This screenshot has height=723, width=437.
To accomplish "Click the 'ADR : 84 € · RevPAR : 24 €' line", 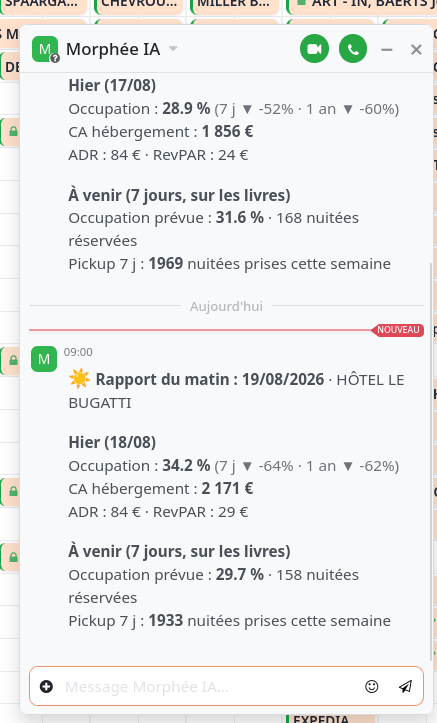I will [x=158, y=155].
